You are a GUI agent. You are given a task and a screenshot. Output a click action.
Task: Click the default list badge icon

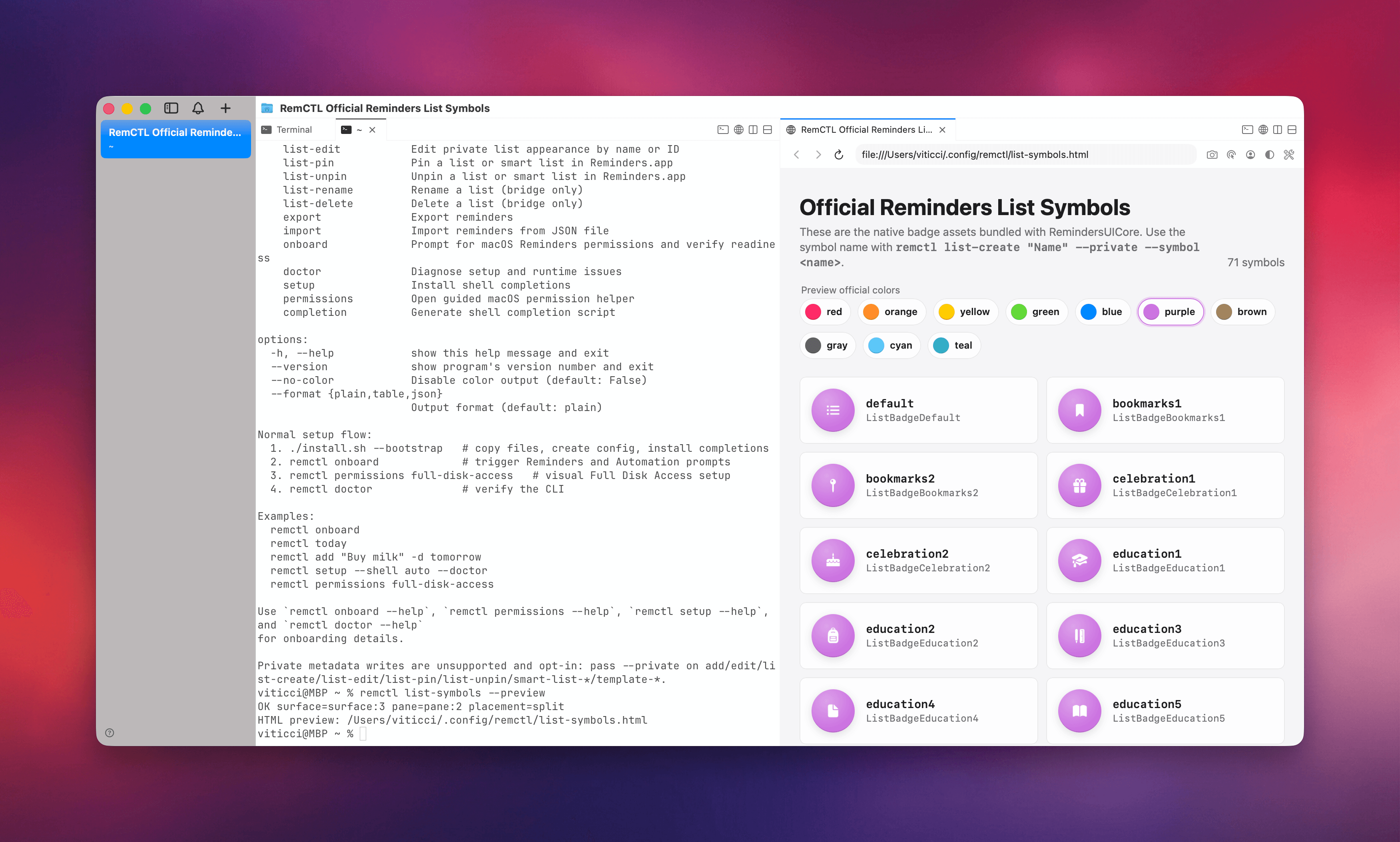point(833,410)
